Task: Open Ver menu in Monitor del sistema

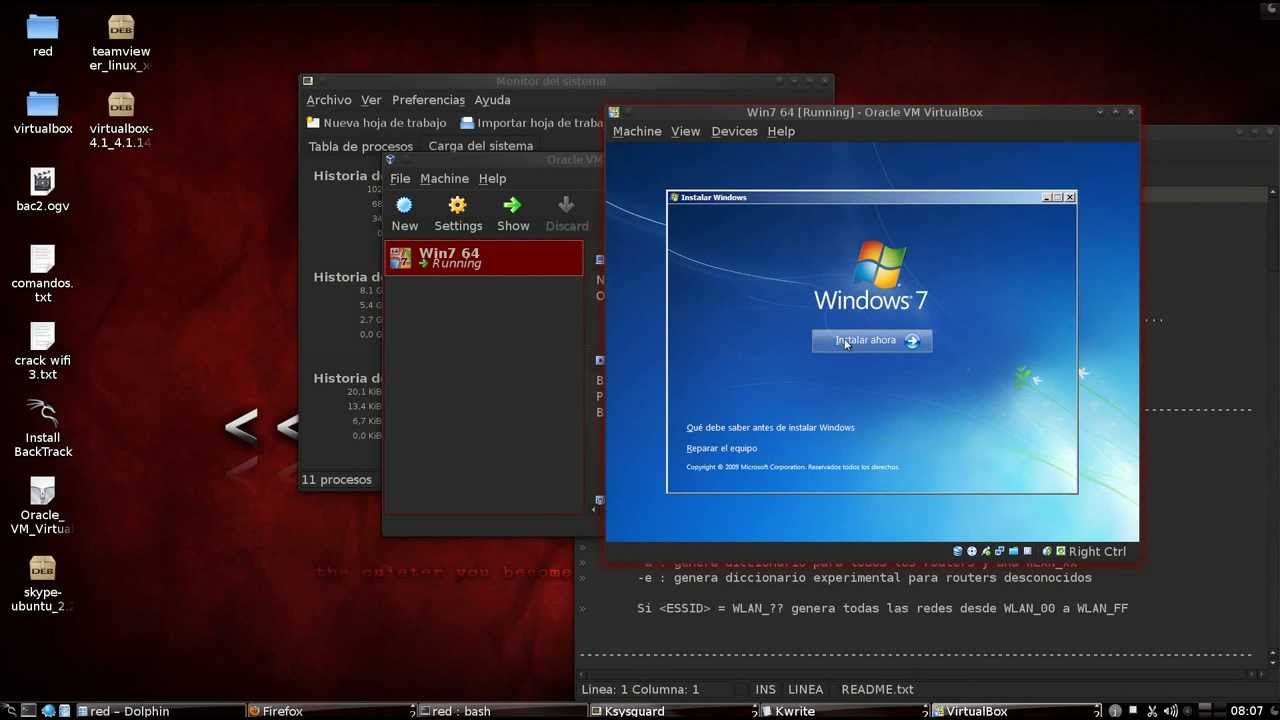Action: pos(371,100)
